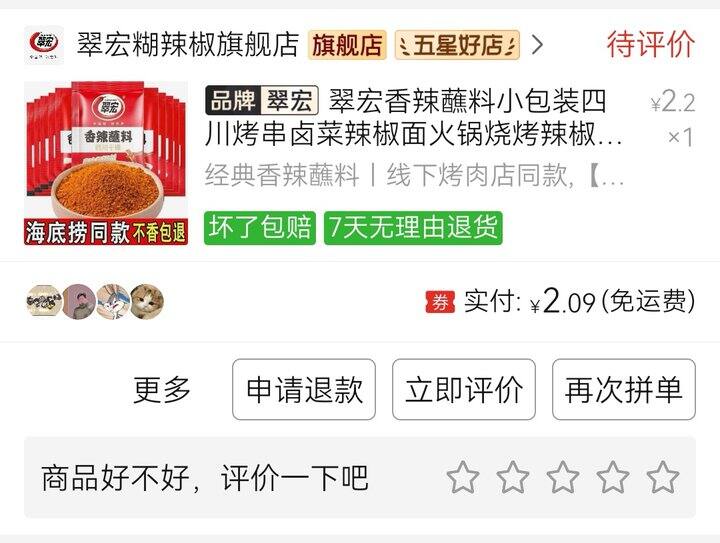Tap the 坏了包赔 guarantee tag
720x543 pixels.
coord(260,228)
